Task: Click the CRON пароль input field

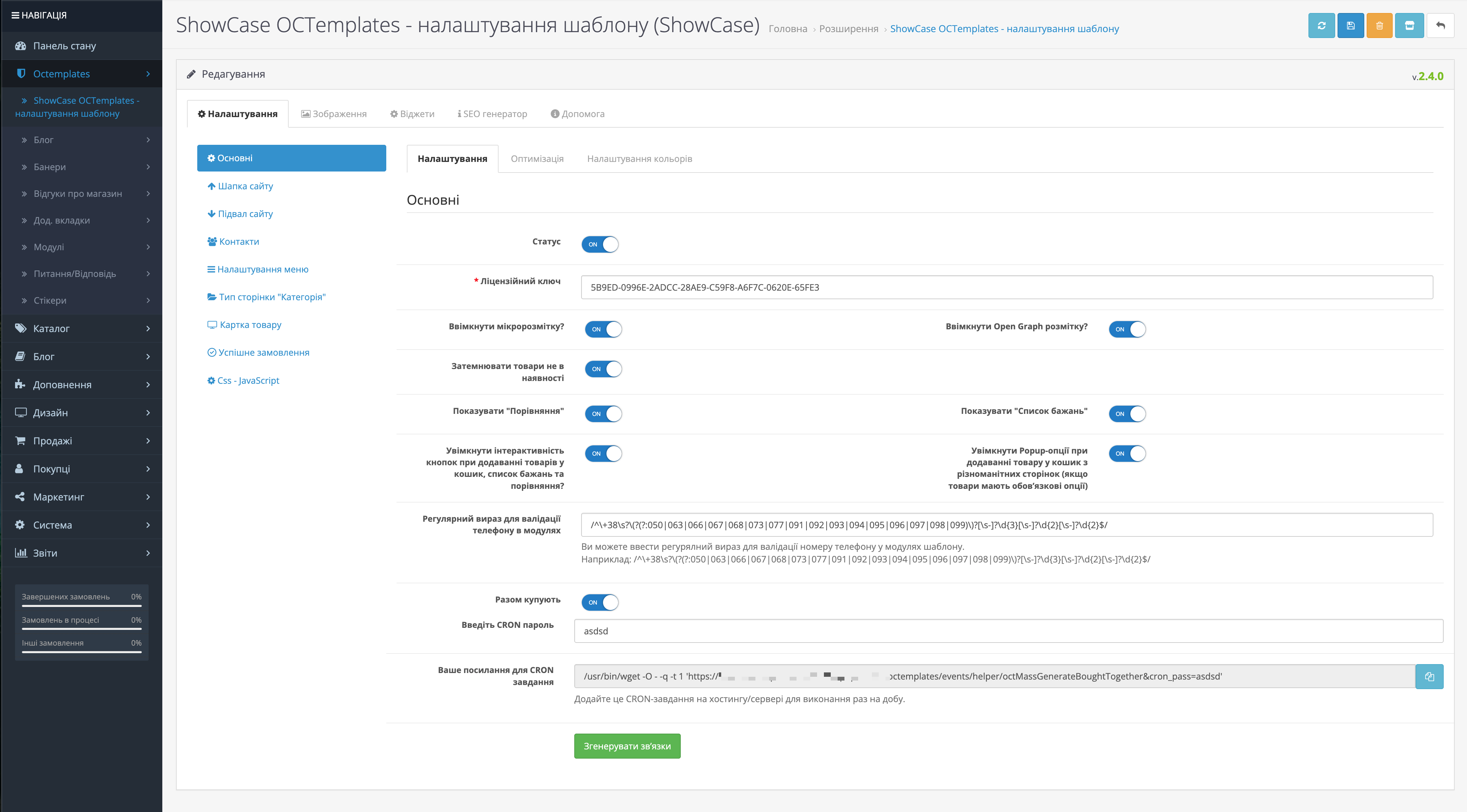Action: click(x=1008, y=631)
